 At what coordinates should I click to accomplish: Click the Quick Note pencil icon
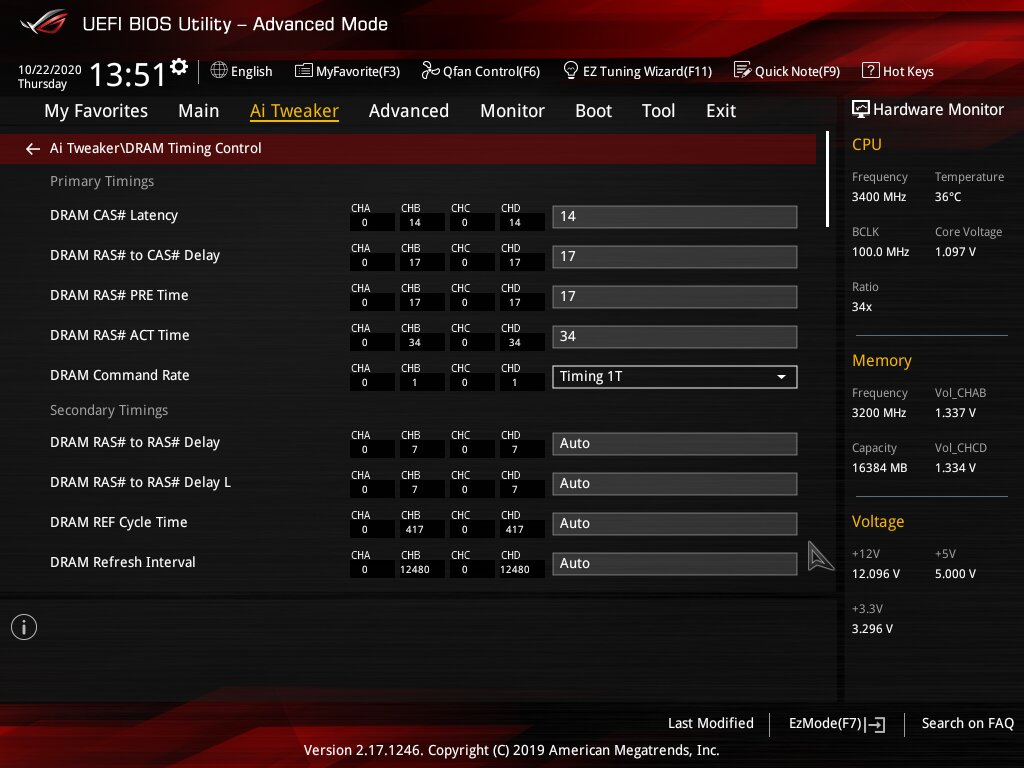point(742,70)
